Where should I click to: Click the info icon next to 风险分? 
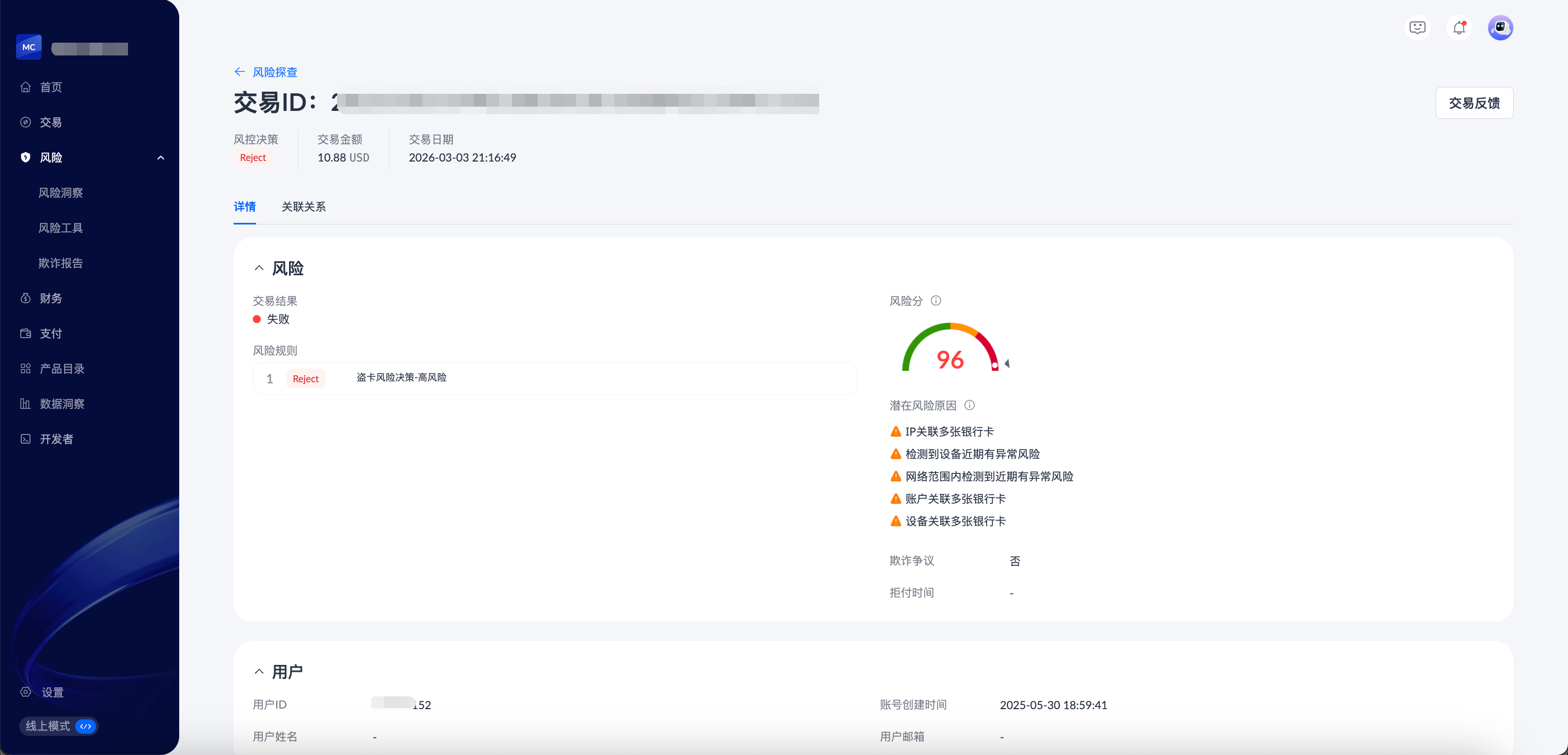click(936, 301)
